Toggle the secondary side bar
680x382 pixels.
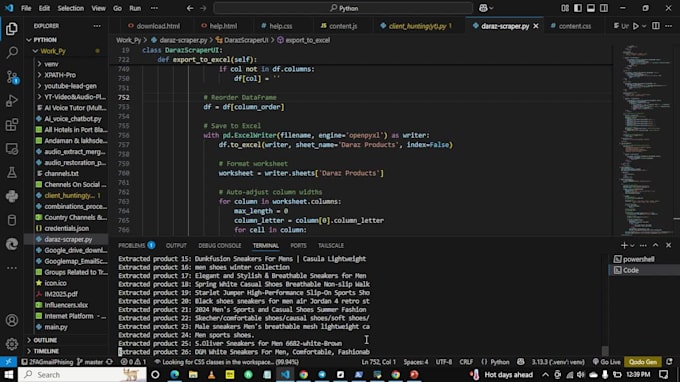(604, 8)
